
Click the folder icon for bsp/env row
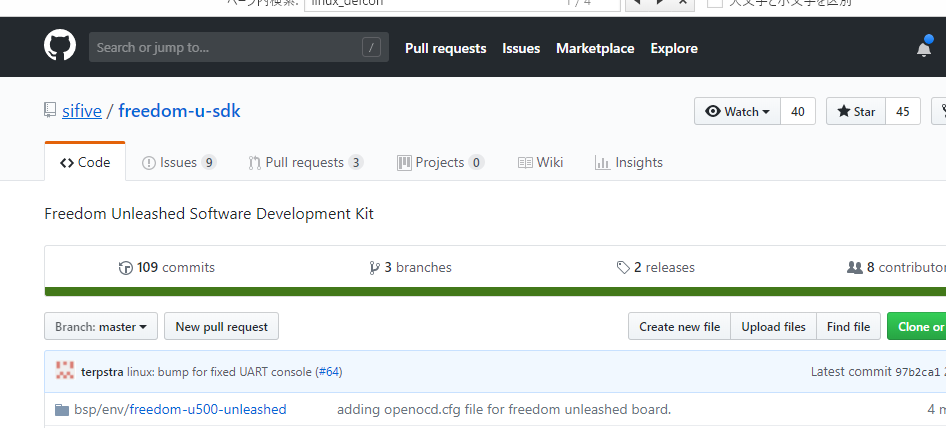pos(62,410)
